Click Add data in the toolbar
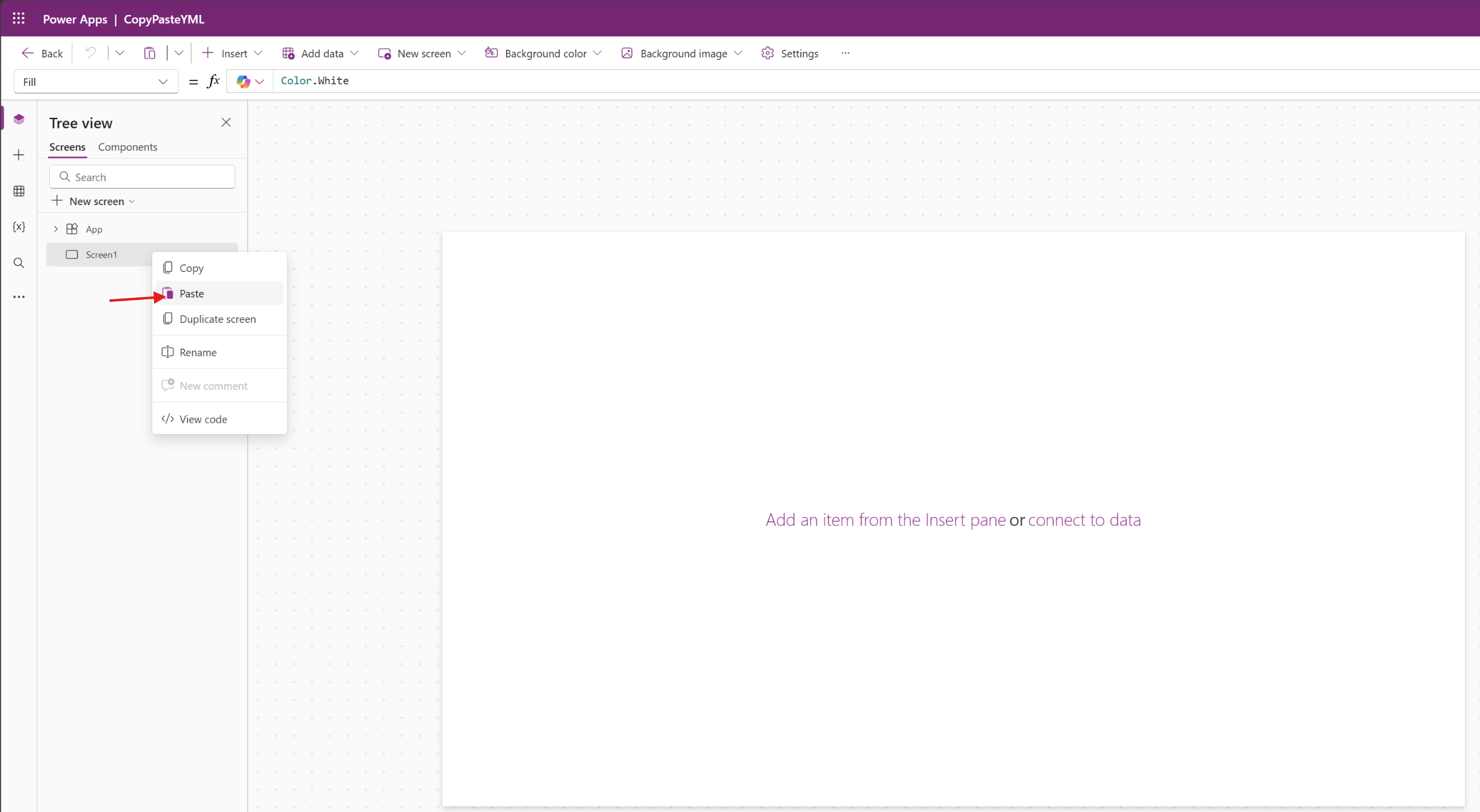Viewport: 1480px width, 812px height. (313, 54)
